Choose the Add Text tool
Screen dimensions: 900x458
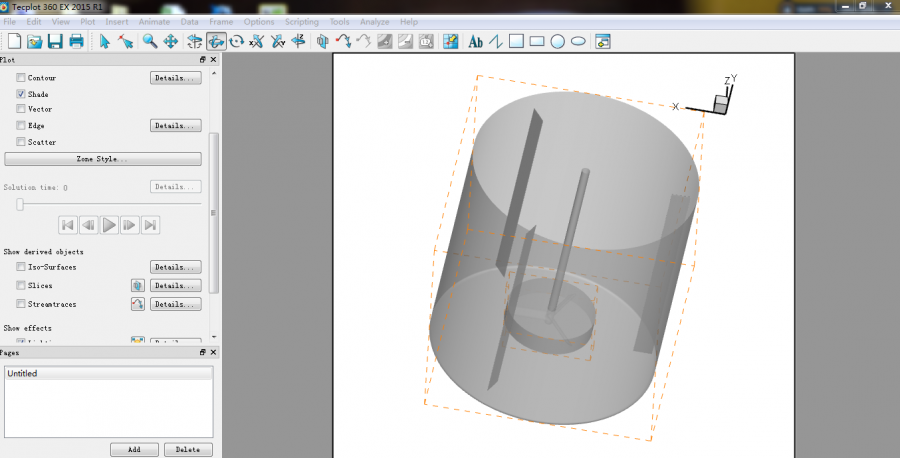[x=476, y=41]
